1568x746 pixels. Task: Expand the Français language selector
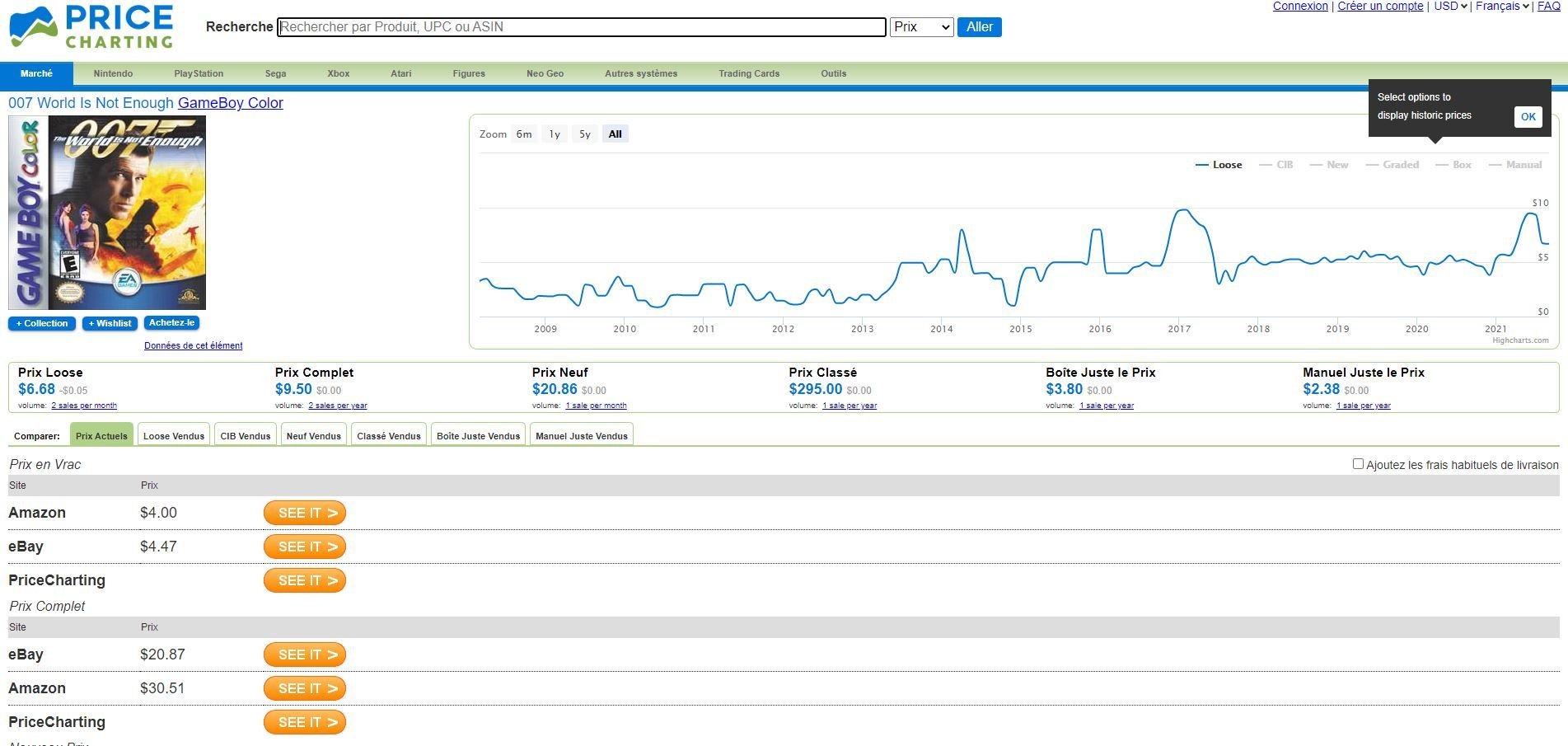[x=1502, y=7]
